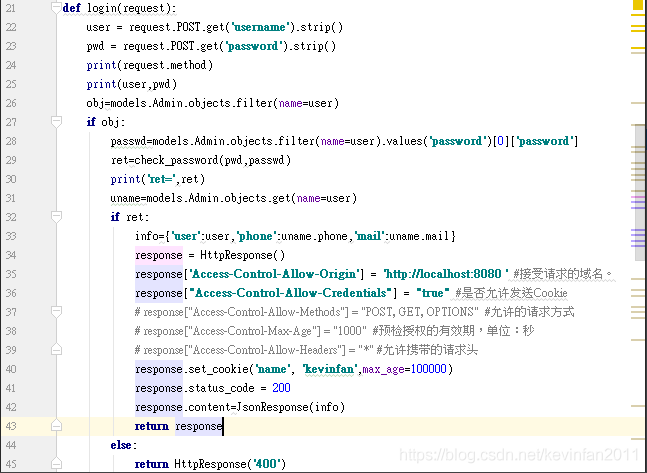647x473 pixels.
Task: Click the "true" string on line 36
Action: 432,293
